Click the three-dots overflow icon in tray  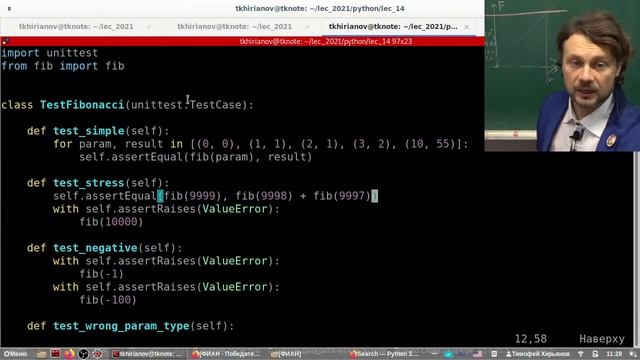tap(435, 354)
